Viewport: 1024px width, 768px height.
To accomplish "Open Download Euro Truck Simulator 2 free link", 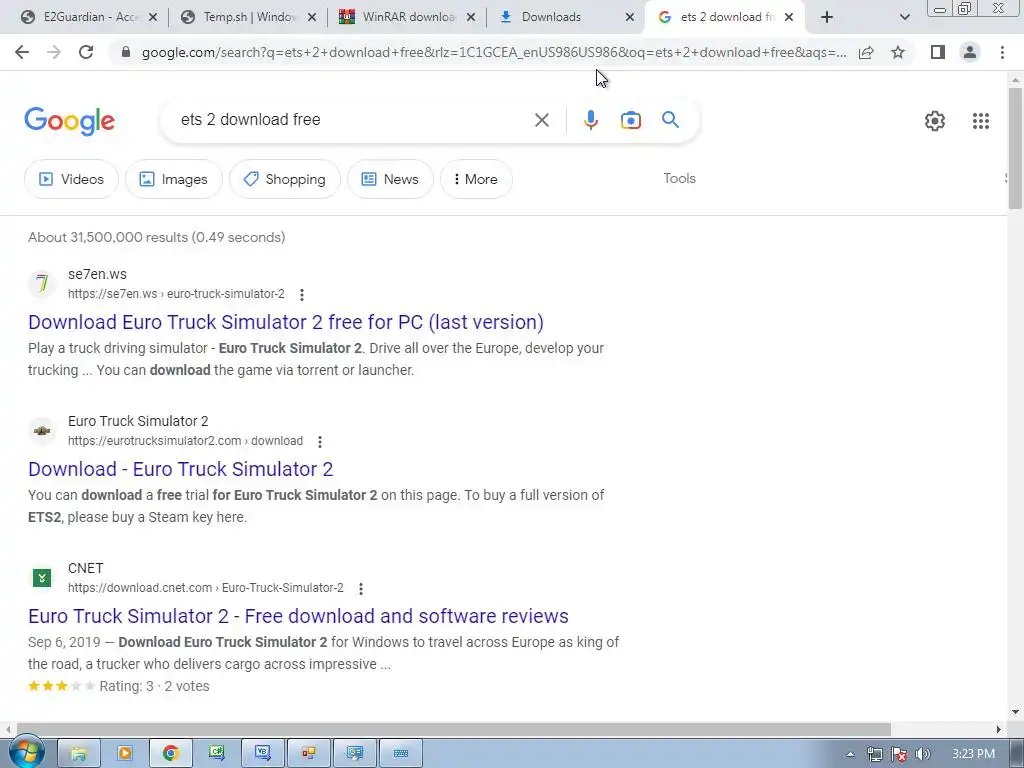I will click(286, 322).
